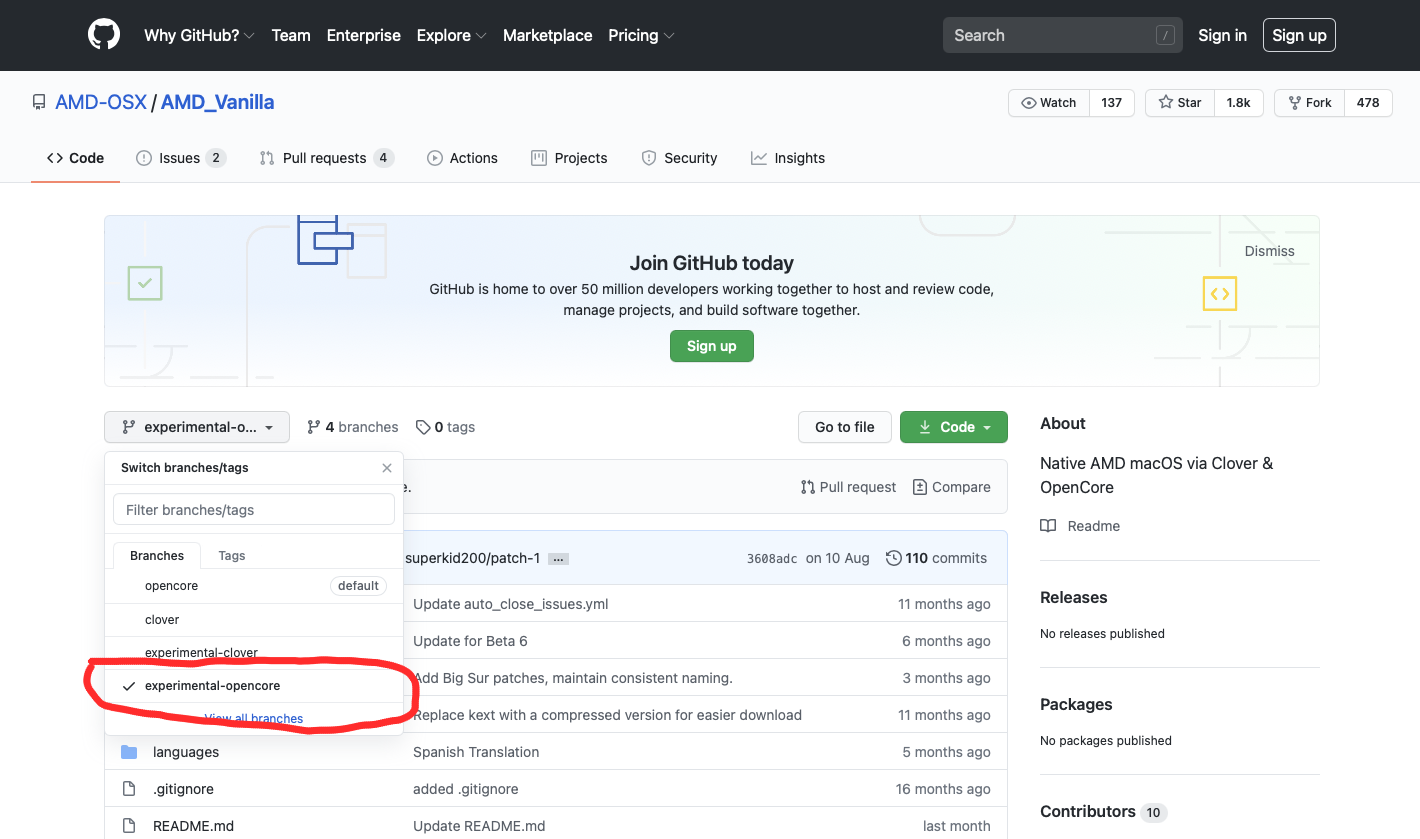The width and height of the screenshot is (1420, 839).
Task: Open the languages folder
Action: [x=186, y=752]
